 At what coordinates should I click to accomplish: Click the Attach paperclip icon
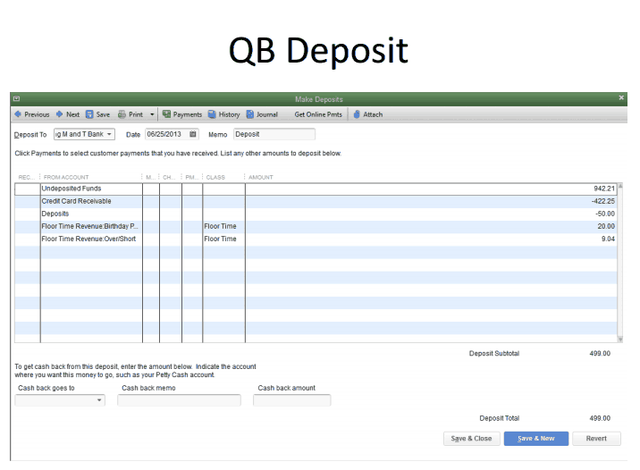(356, 114)
